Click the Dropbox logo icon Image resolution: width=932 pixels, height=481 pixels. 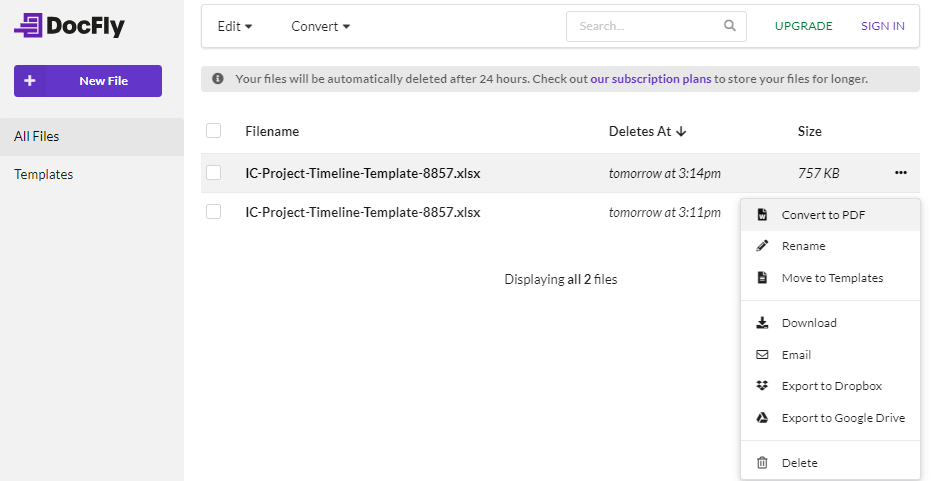[762, 386]
